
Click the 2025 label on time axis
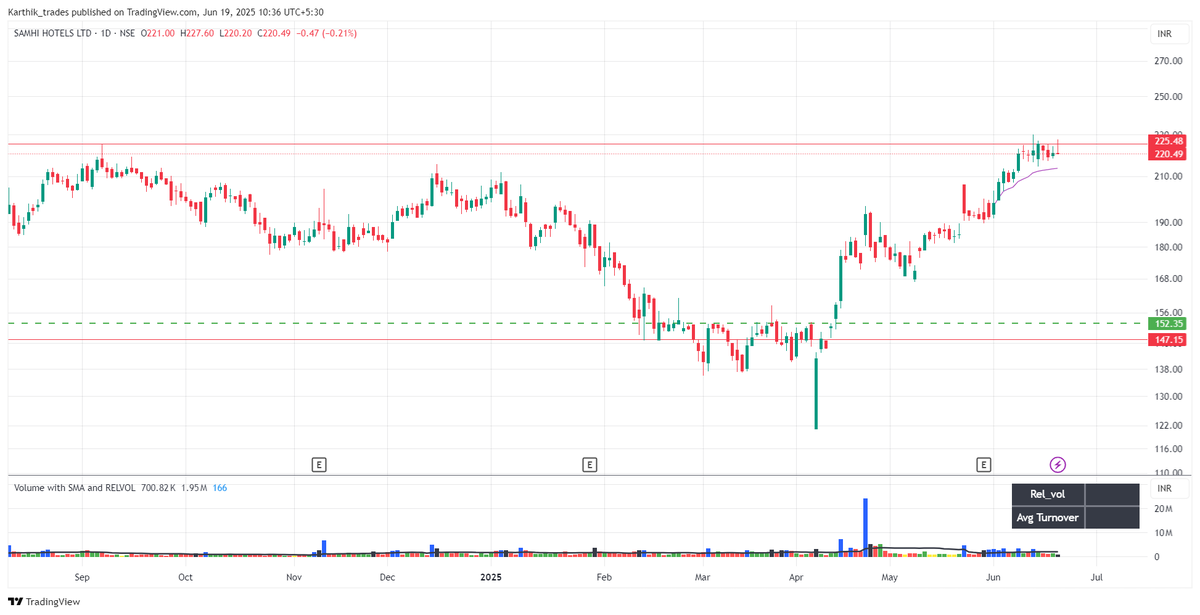(x=490, y=577)
